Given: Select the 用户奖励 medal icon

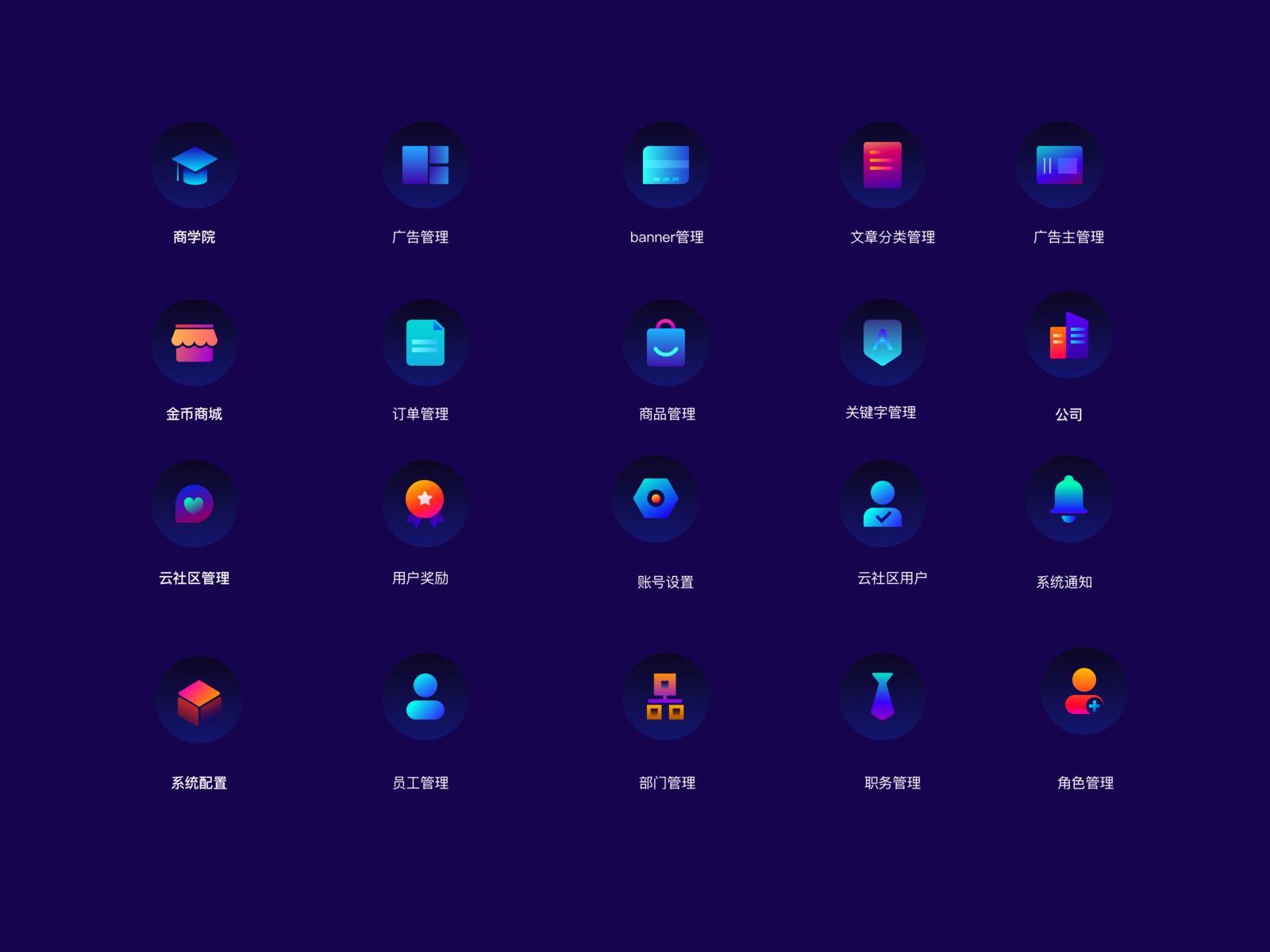Looking at the screenshot, I should pos(425,502).
